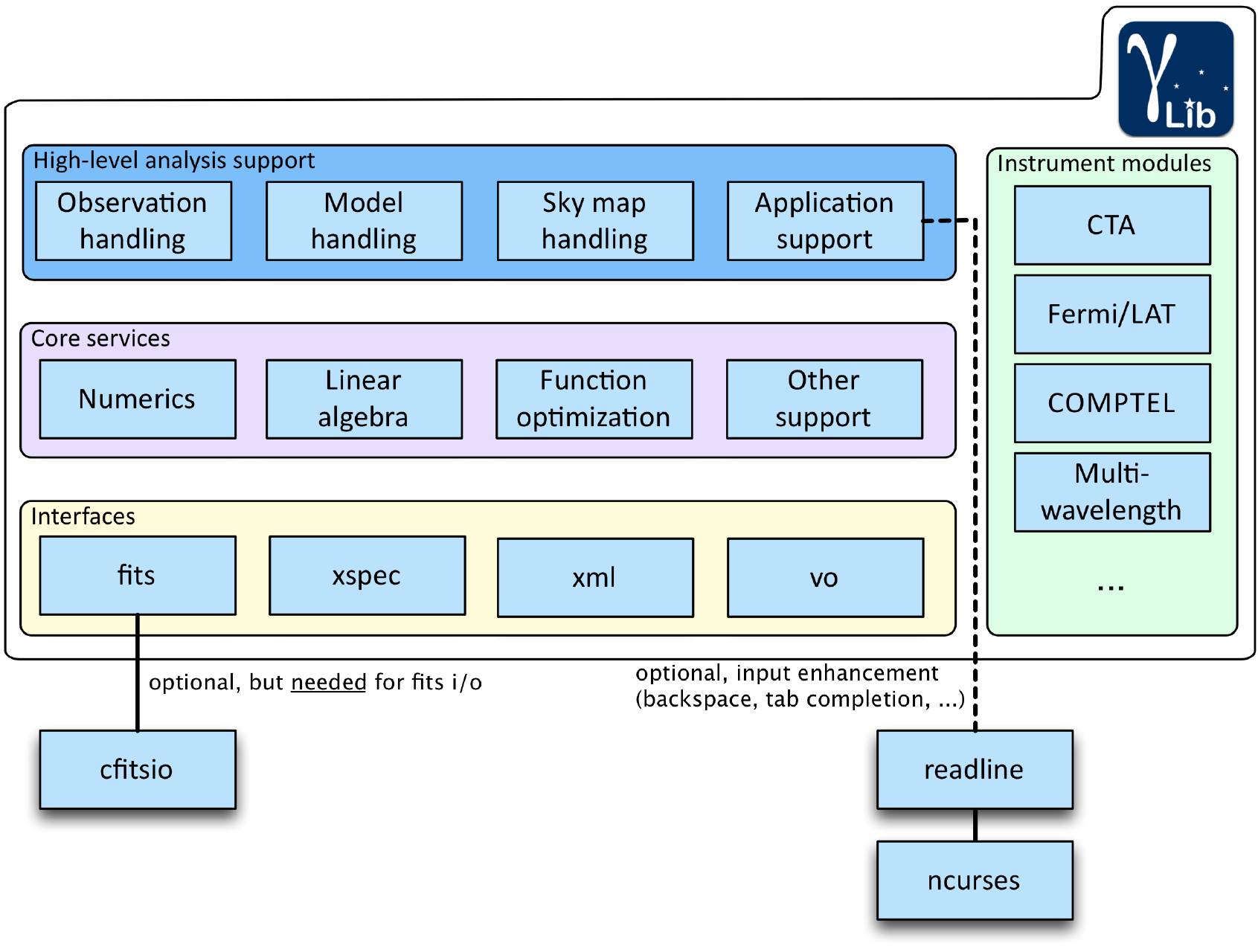Click the Function optimization box
Image resolution: width=1258 pixels, height=952 pixels.
(x=594, y=399)
